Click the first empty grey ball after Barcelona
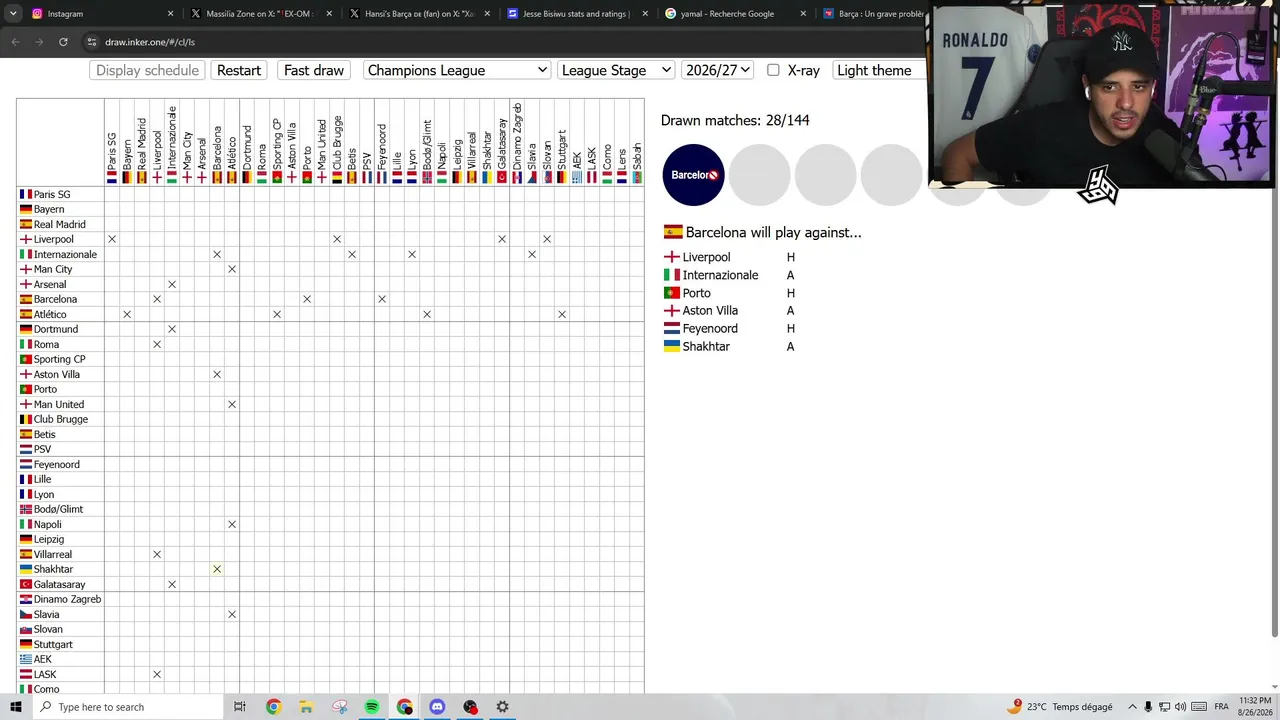 [x=759, y=175]
